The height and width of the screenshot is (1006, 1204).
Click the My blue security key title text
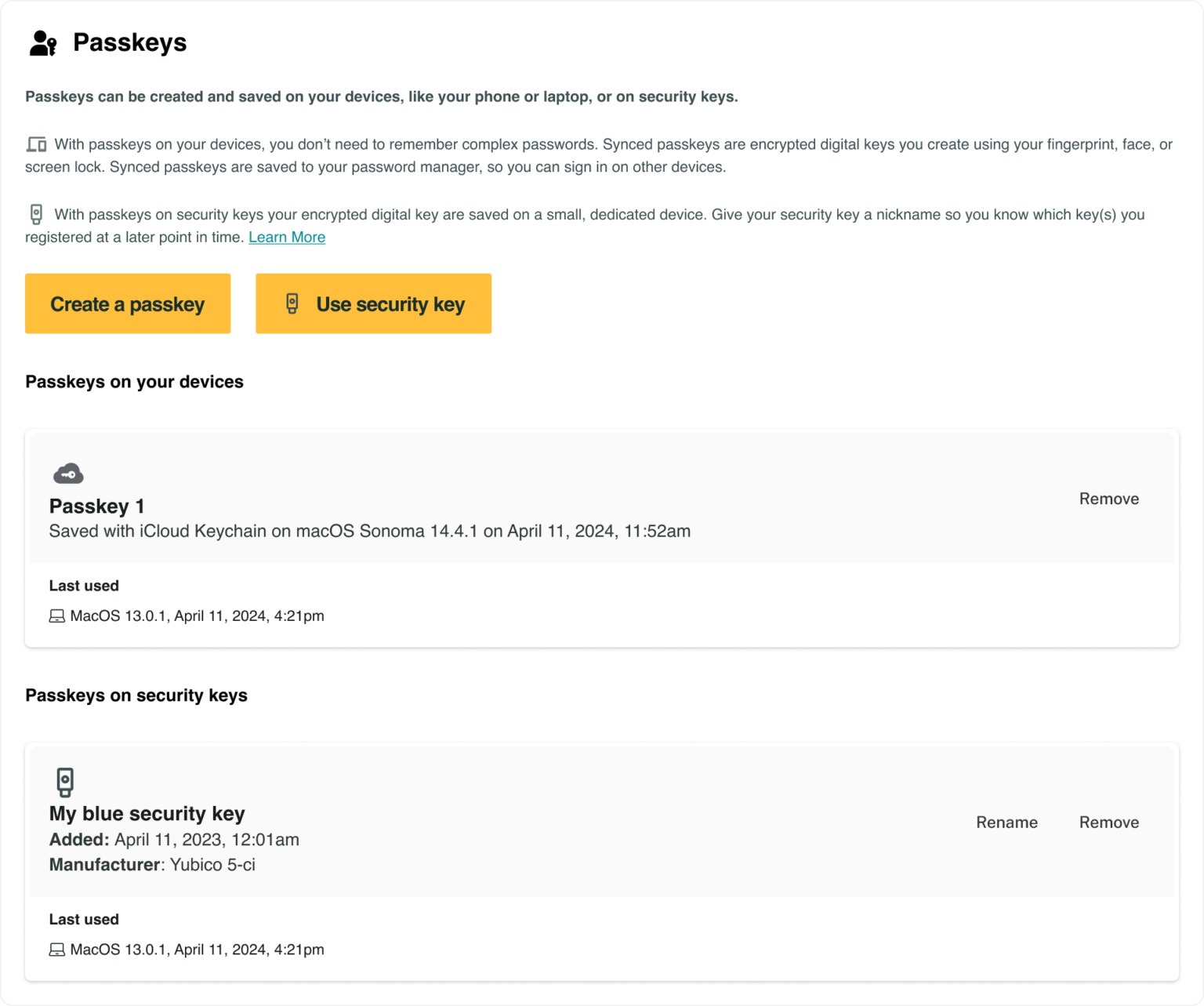click(x=147, y=814)
